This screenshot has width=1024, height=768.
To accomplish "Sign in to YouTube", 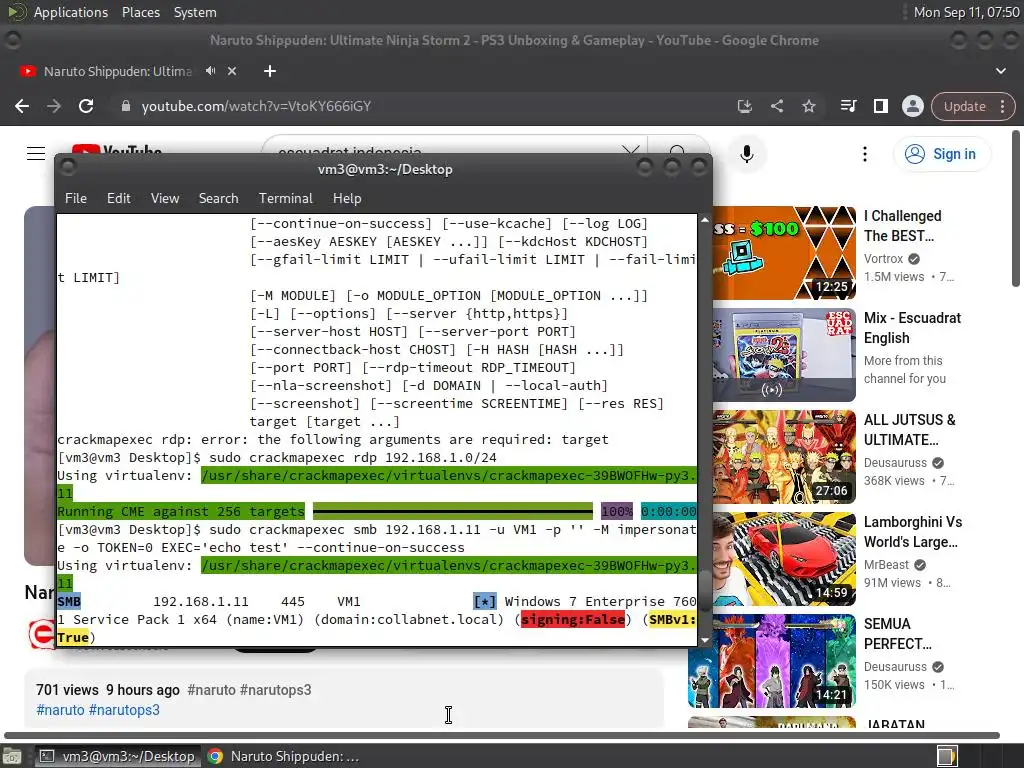I will tap(941, 154).
